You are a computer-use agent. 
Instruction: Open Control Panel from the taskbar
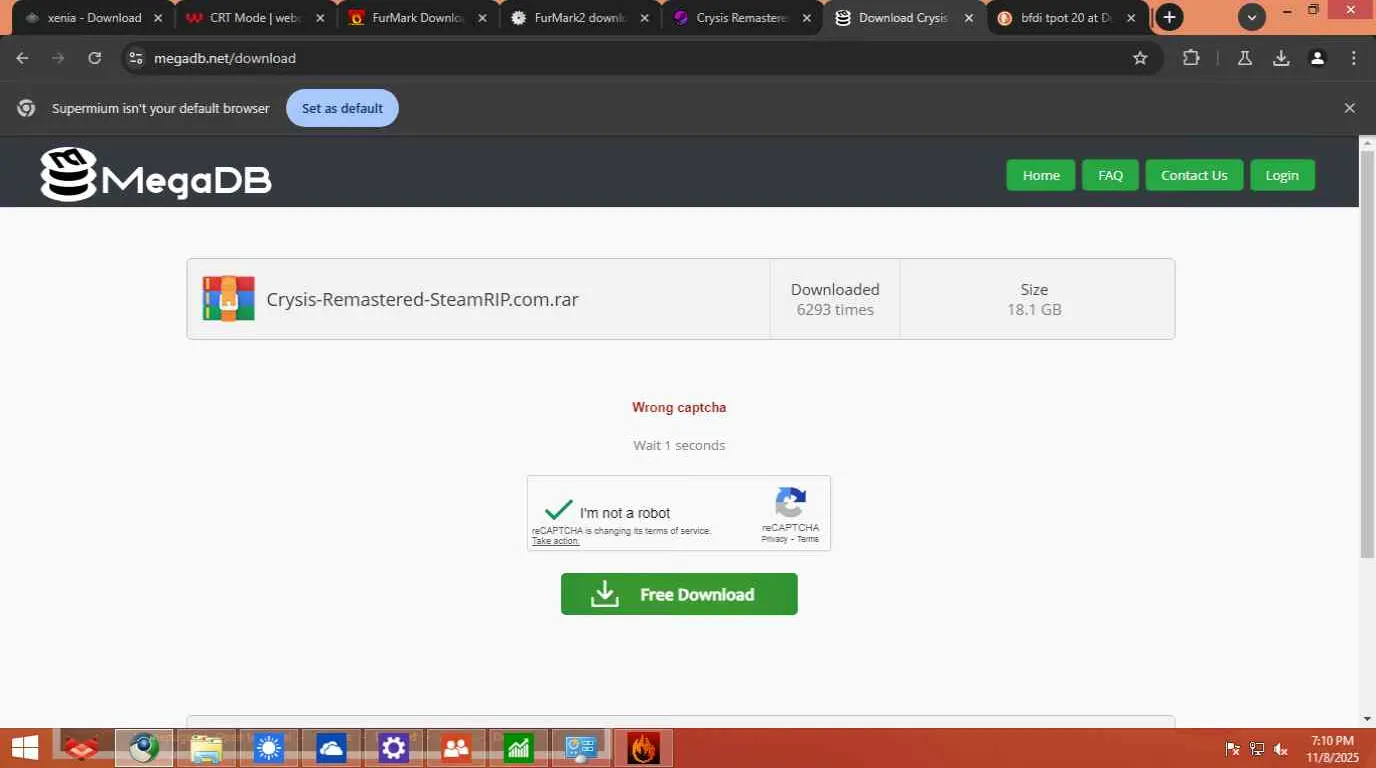580,748
